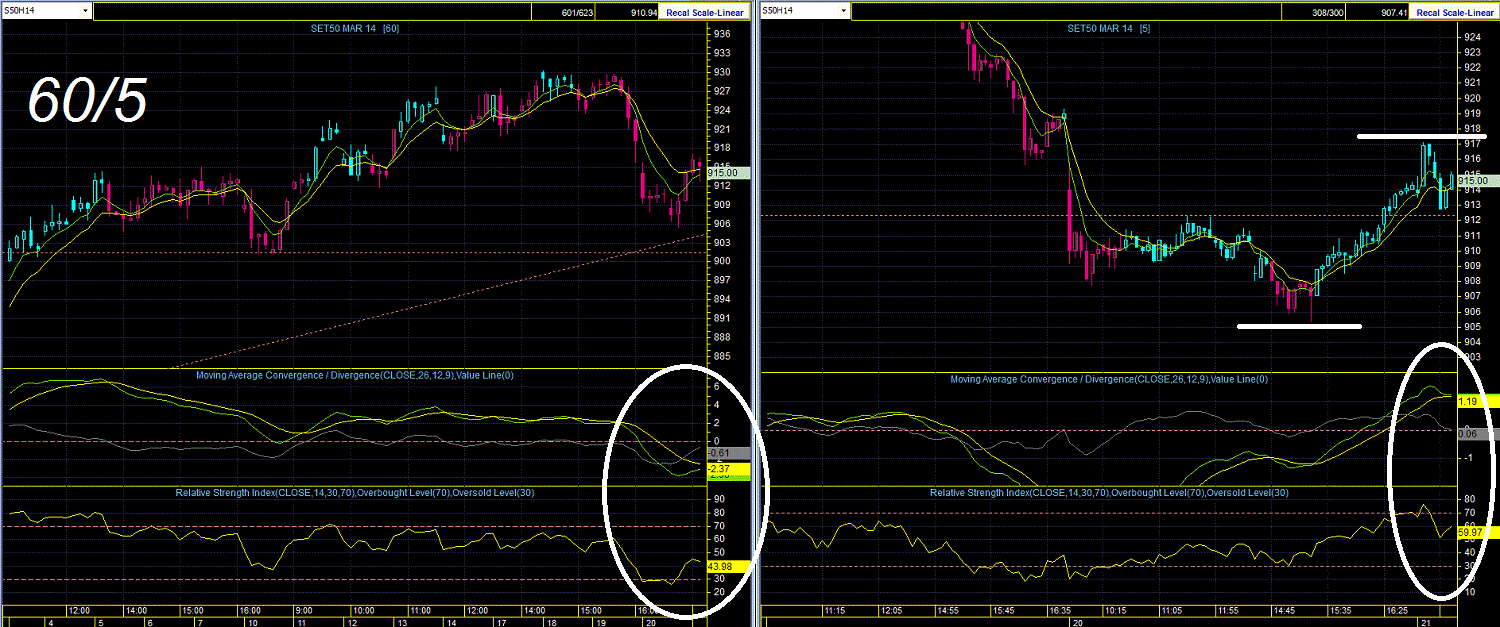Click the 936 price axis label
1500x627 pixels.
tap(721, 34)
